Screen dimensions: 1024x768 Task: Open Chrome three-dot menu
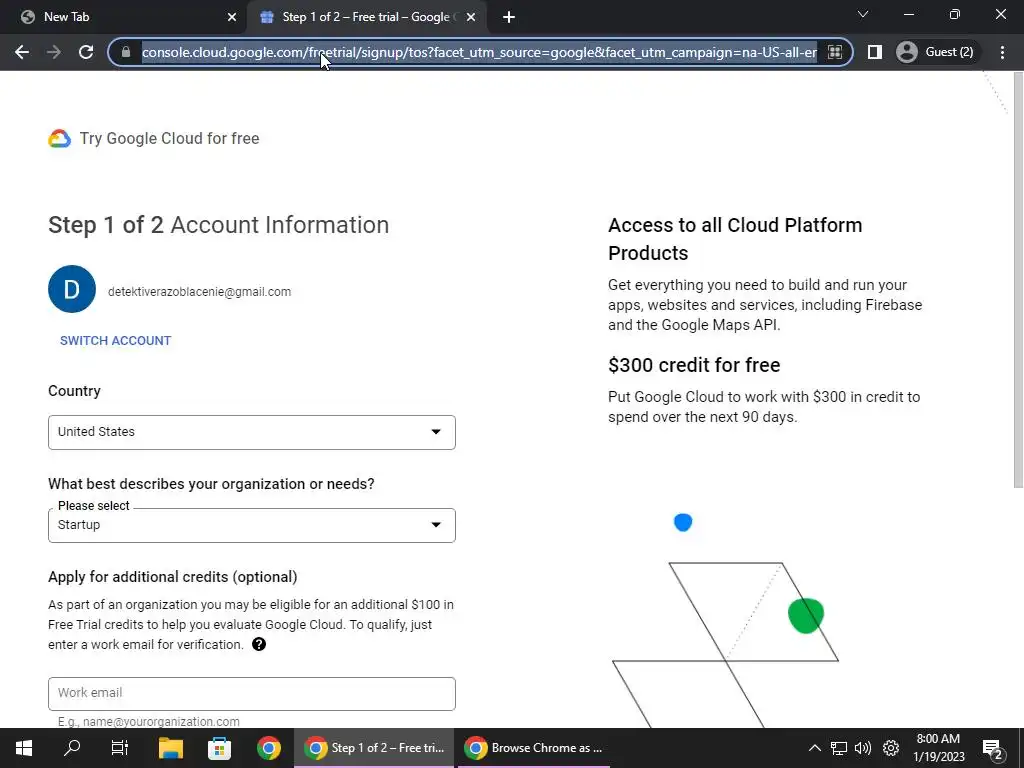pos(1002,52)
